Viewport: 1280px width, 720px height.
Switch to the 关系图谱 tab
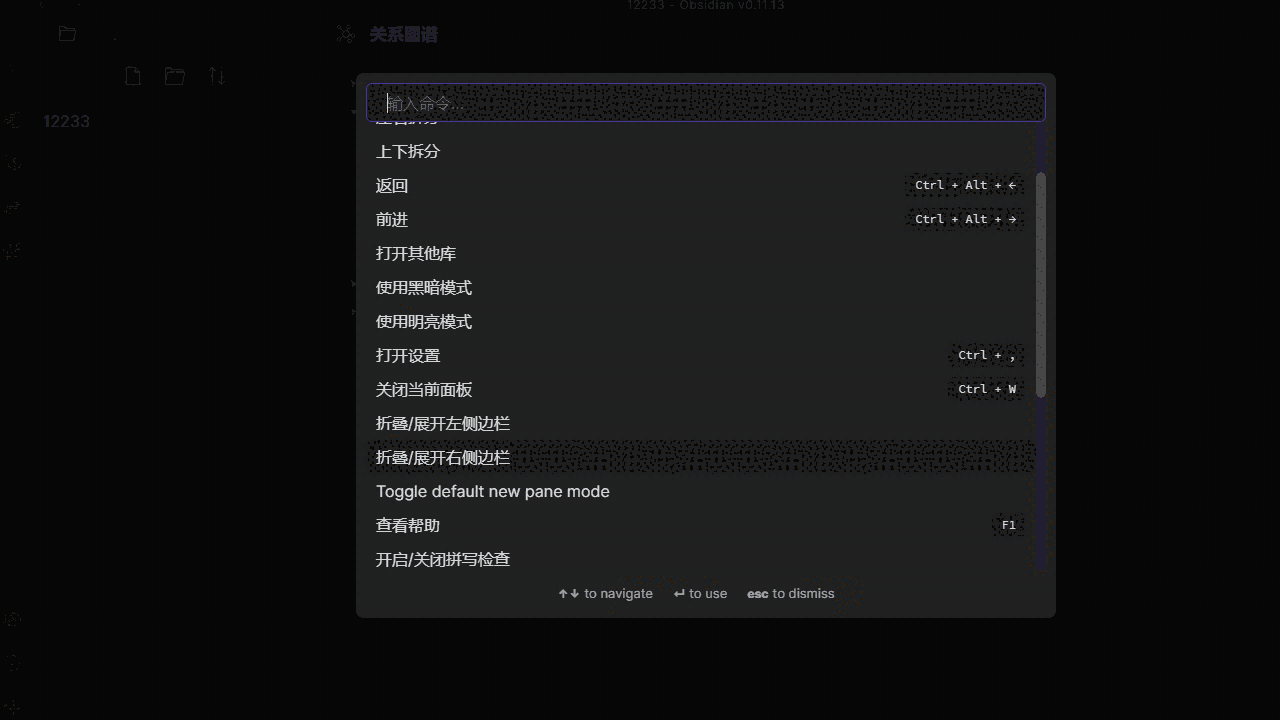tap(404, 34)
